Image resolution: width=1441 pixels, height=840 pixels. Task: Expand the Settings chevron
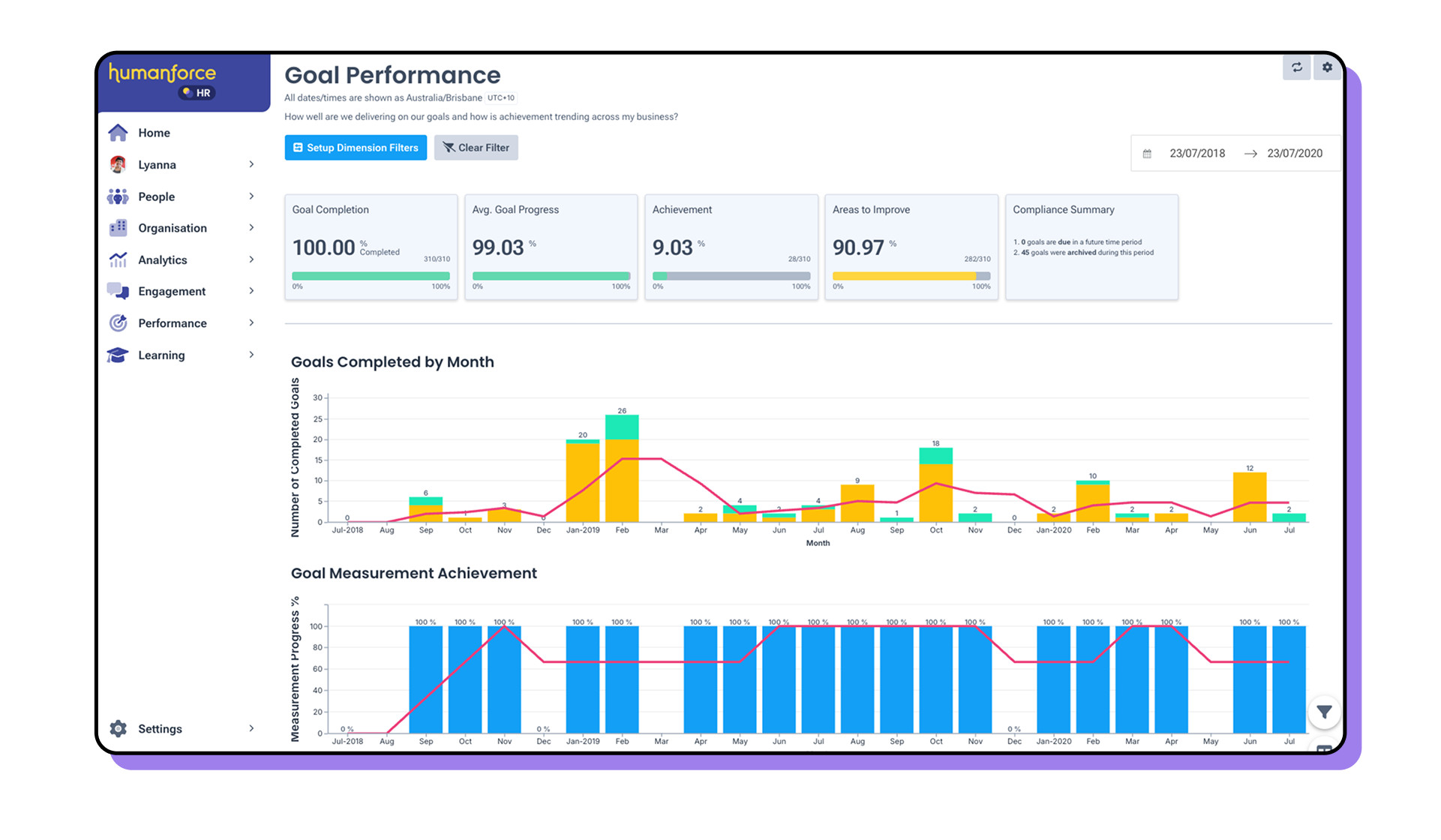pos(251,728)
